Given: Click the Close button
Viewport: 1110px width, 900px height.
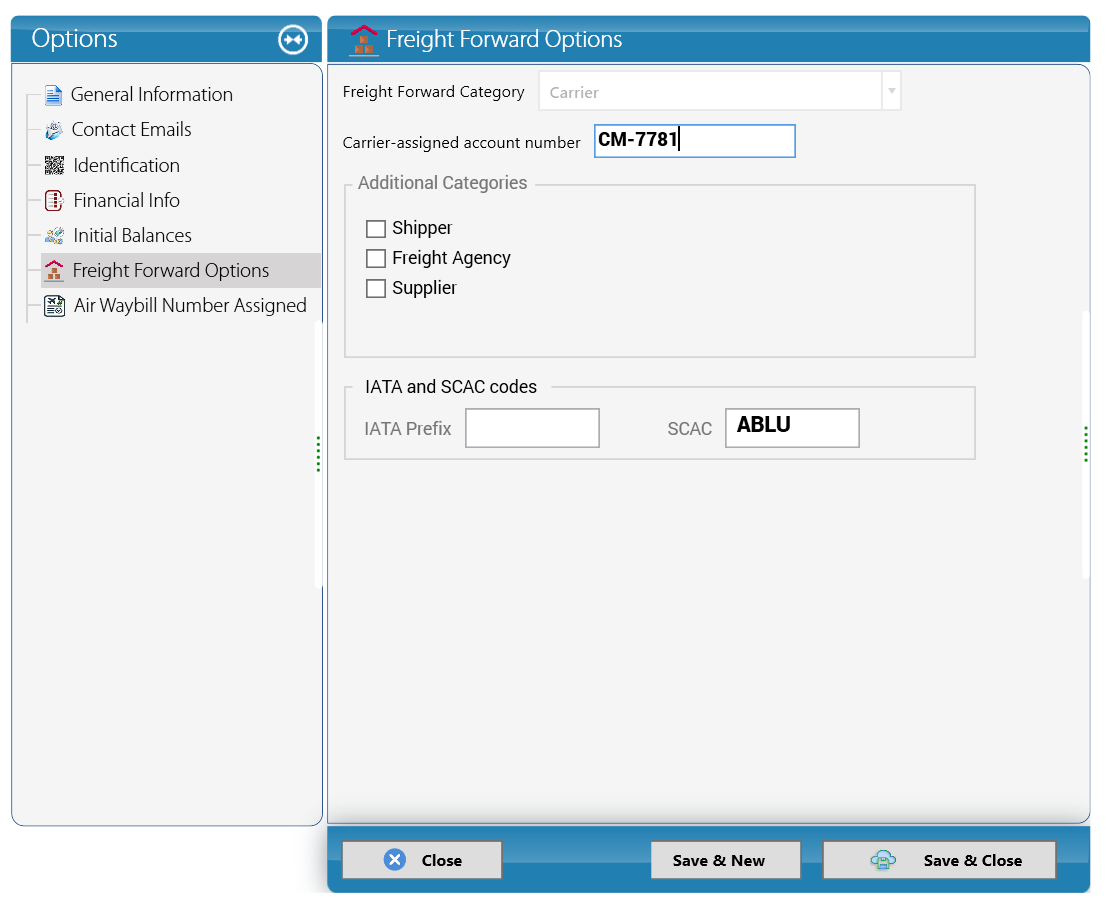Looking at the screenshot, I should coord(422,860).
